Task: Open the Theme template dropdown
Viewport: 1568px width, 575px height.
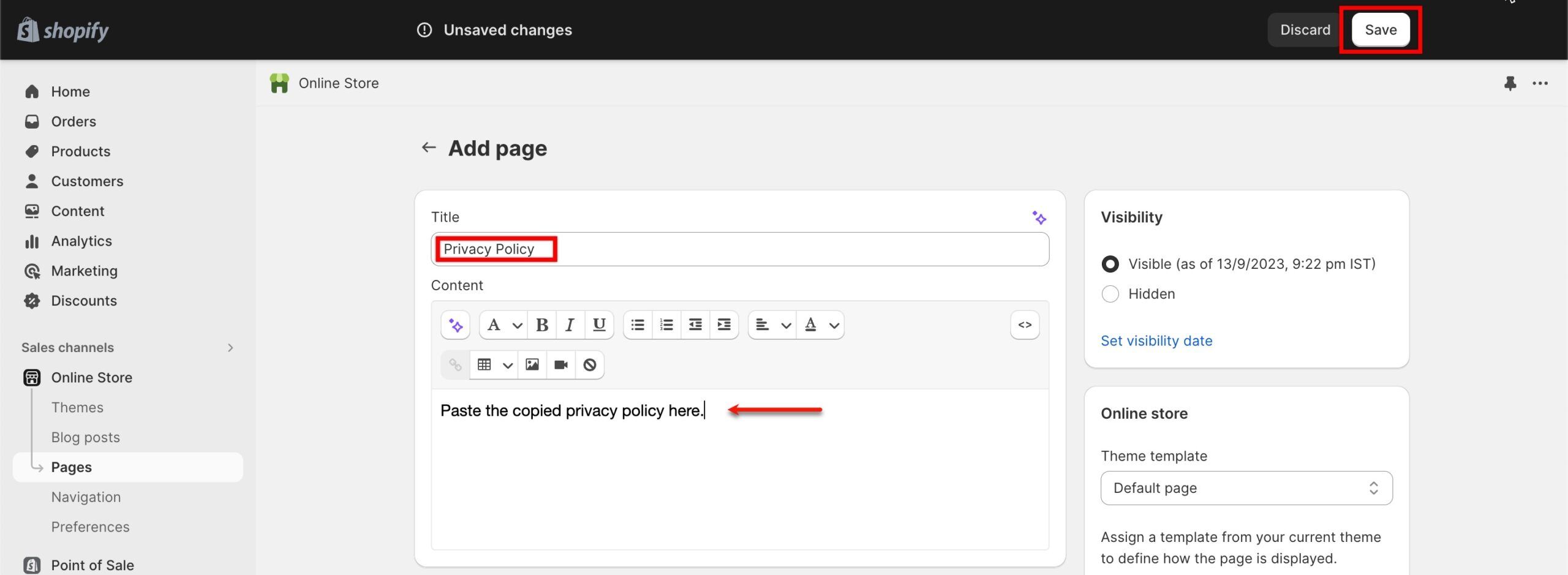Action: [x=1246, y=488]
